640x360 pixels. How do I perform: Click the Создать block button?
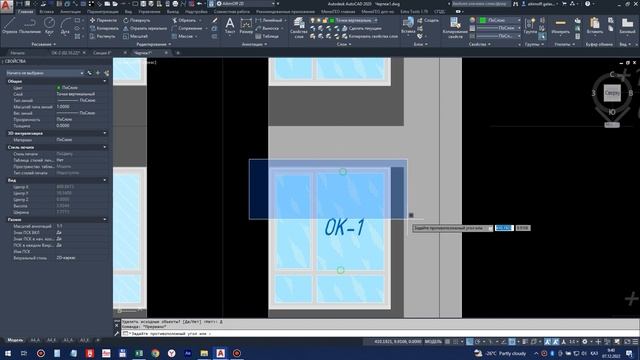coord(428,20)
